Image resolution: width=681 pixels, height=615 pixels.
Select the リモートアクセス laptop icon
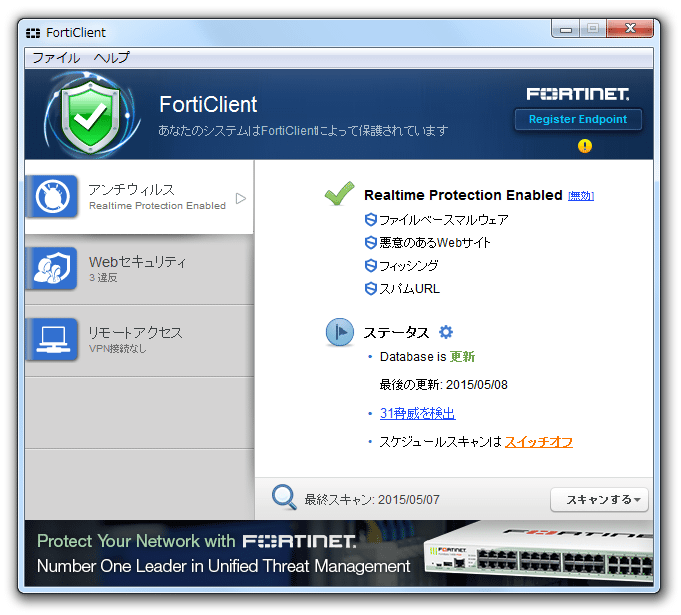53,339
